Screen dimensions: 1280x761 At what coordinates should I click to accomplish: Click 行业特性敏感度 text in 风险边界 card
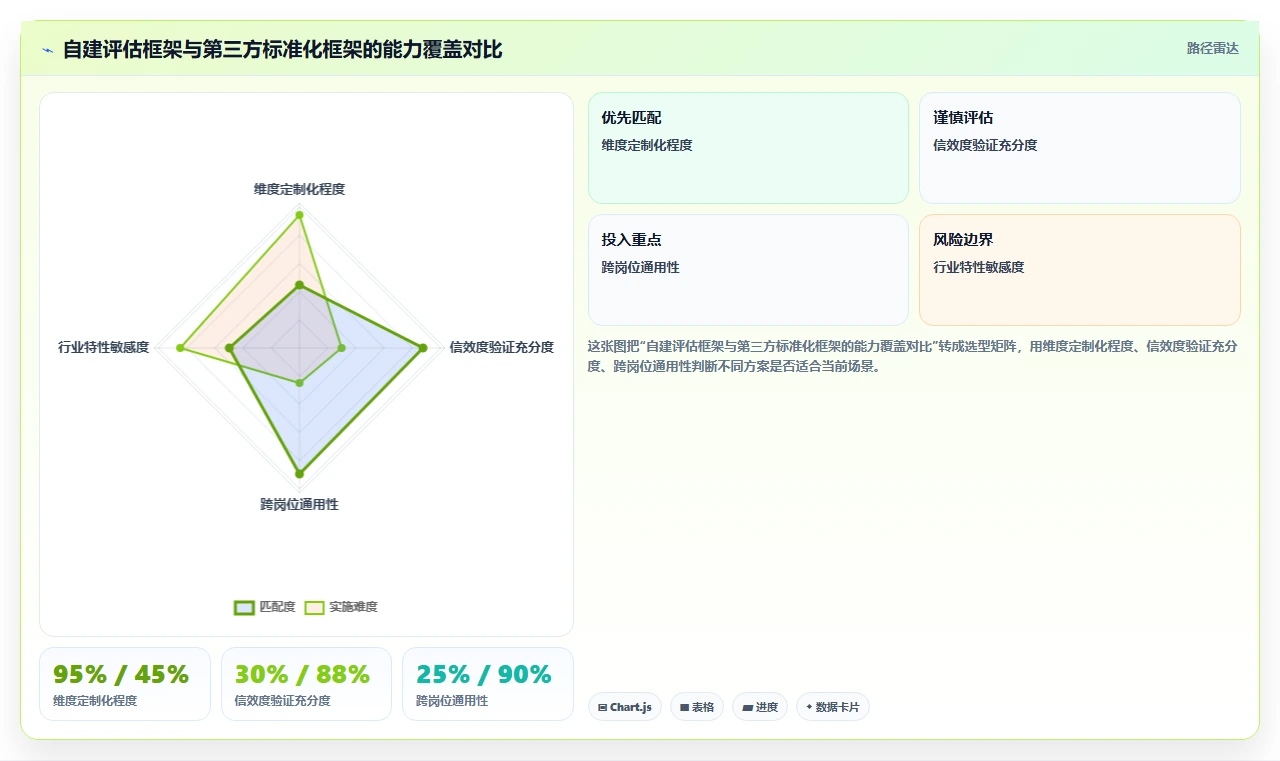pyautogui.click(x=979, y=267)
